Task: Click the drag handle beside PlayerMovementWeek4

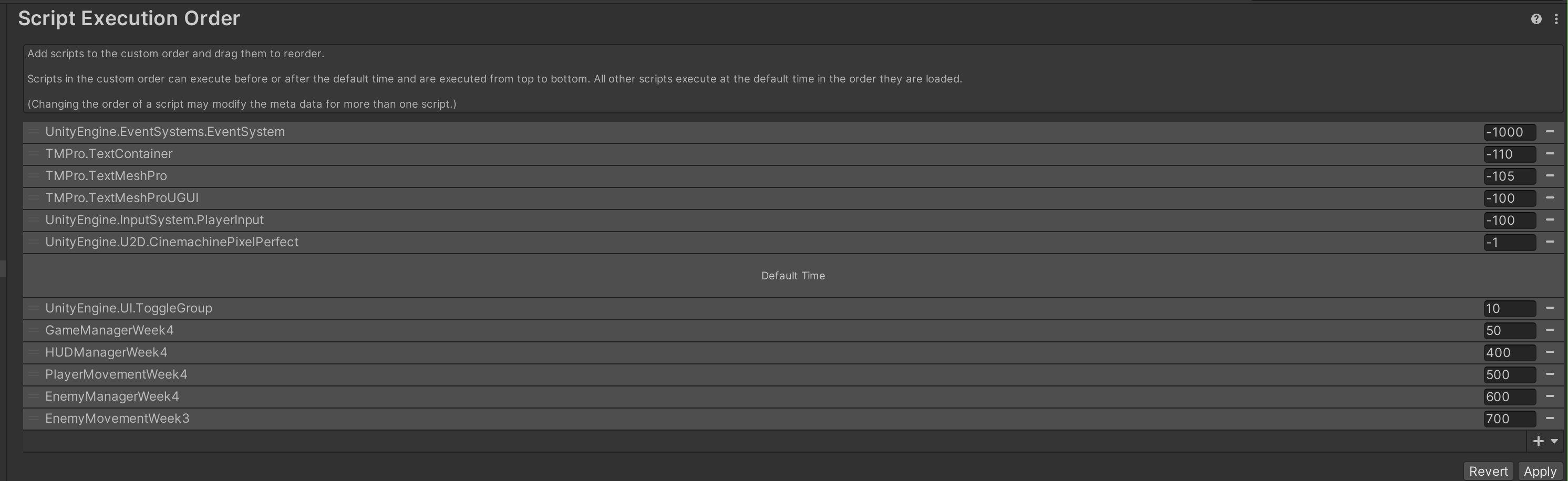Action: [34, 374]
